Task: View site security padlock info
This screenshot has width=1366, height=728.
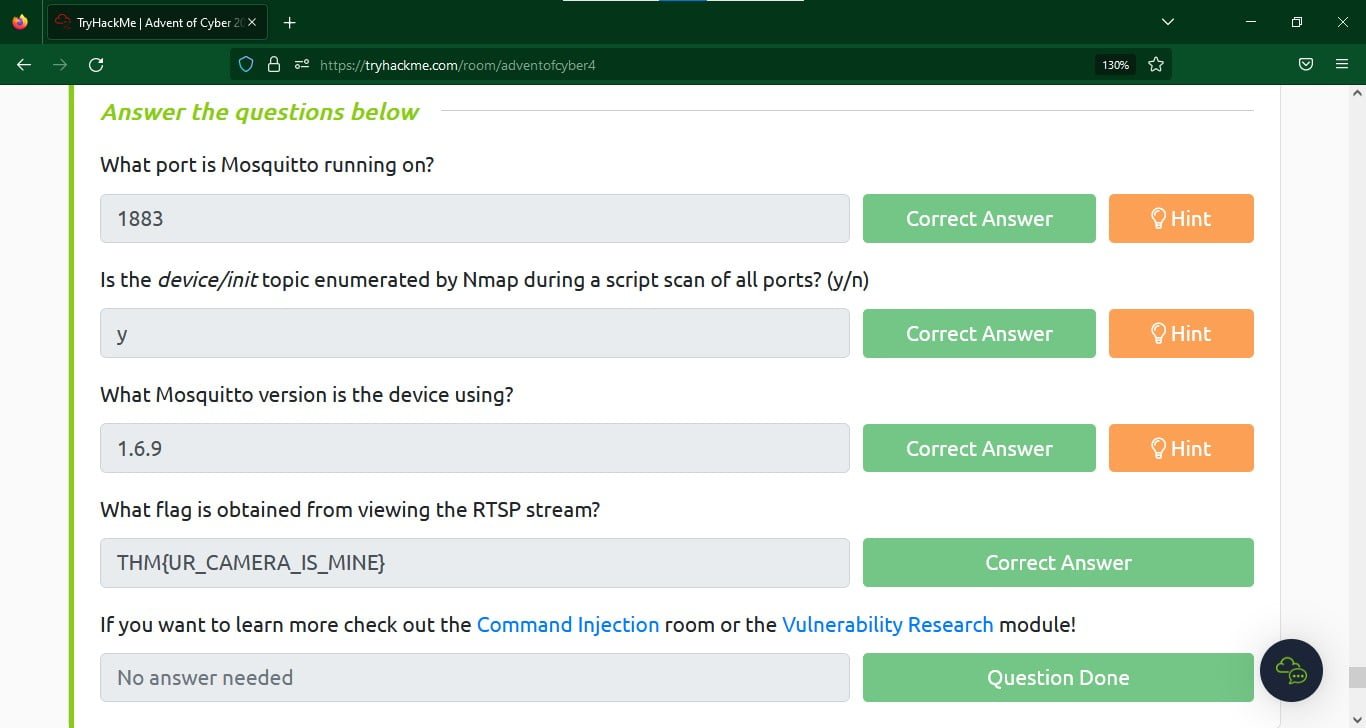Action: [273, 64]
